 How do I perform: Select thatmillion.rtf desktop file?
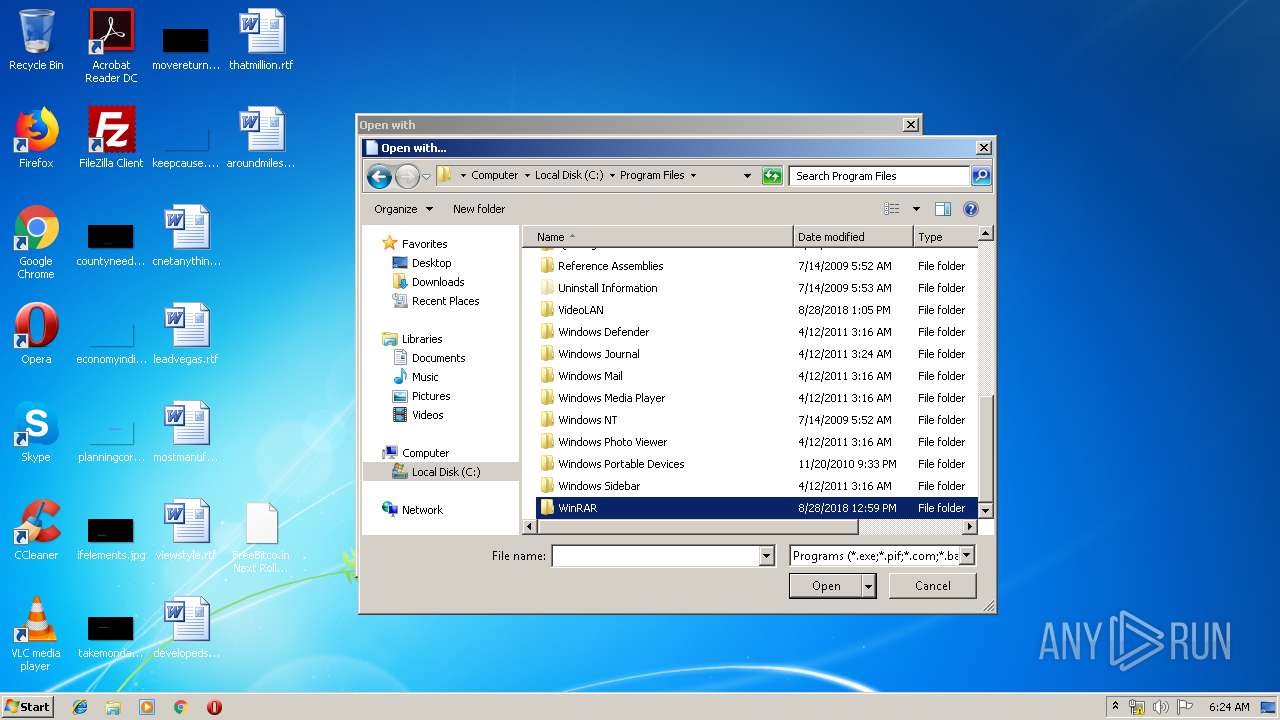(x=261, y=40)
